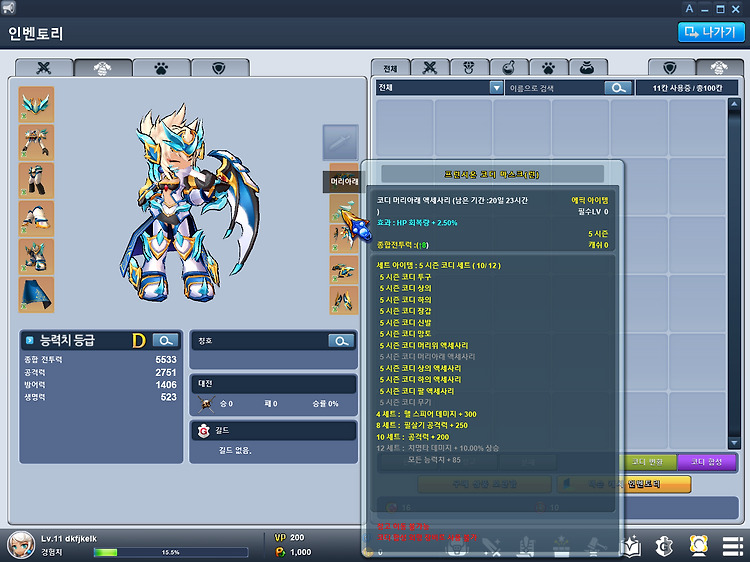This screenshot has width=750, height=562.
Task: Open 능력치 등급 details magnifier
Action: [166, 341]
